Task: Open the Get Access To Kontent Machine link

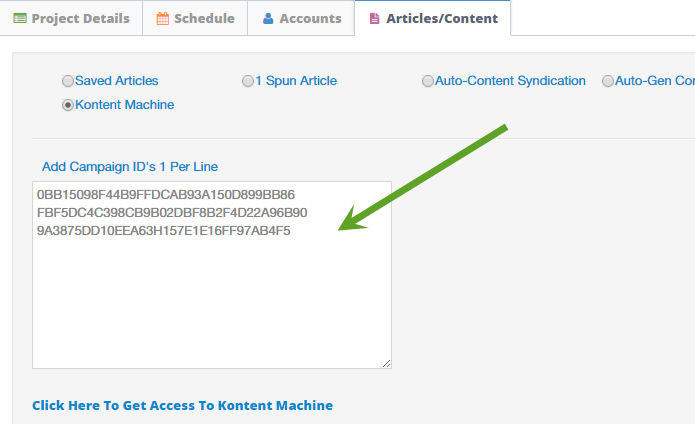Action: (x=183, y=405)
